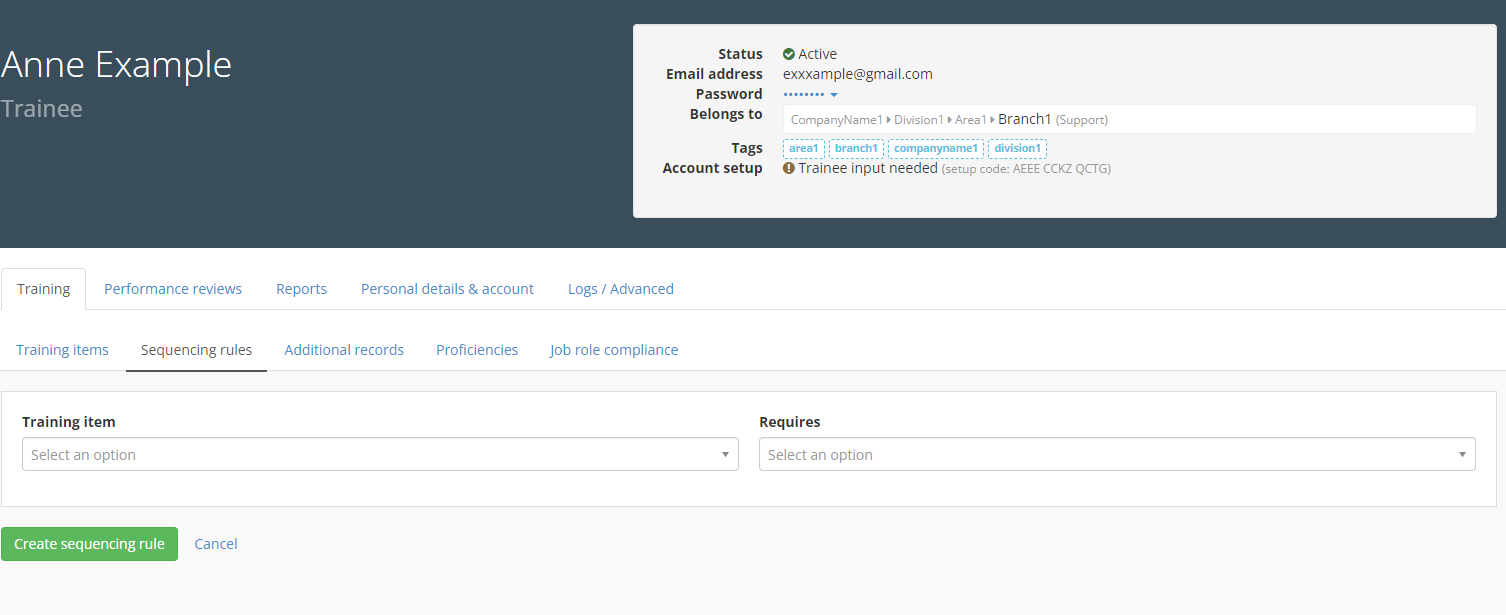
Task: View the Proficiencies sub-tab
Action: (x=477, y=350)
